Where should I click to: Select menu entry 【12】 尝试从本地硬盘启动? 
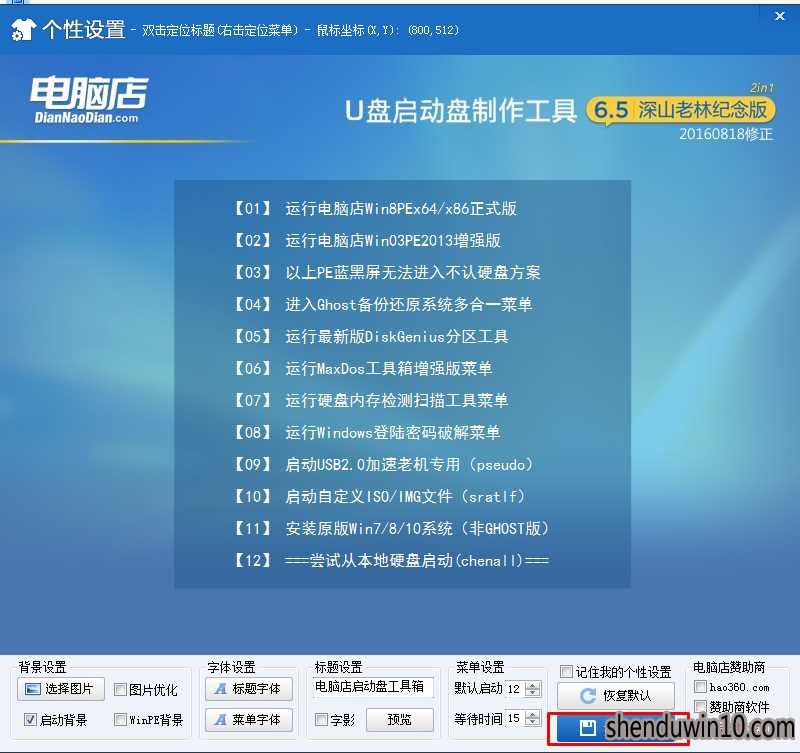[391, 561]
